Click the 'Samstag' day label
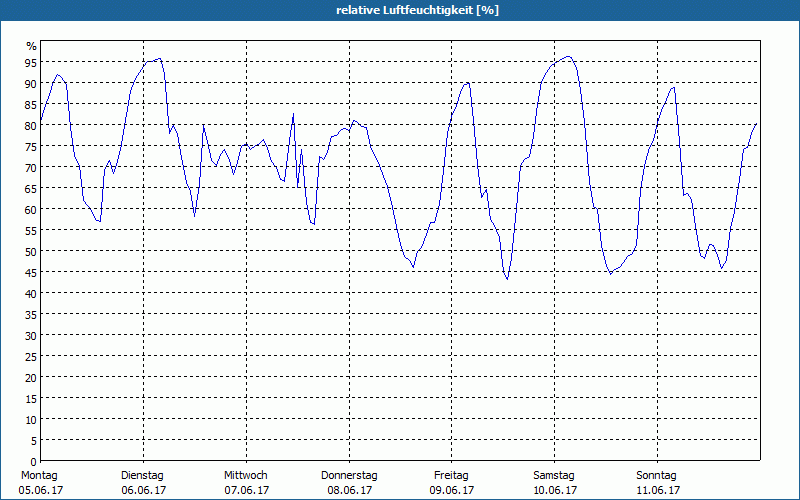Viewport: 800px width, 500px height. click(x=554, y=475)
